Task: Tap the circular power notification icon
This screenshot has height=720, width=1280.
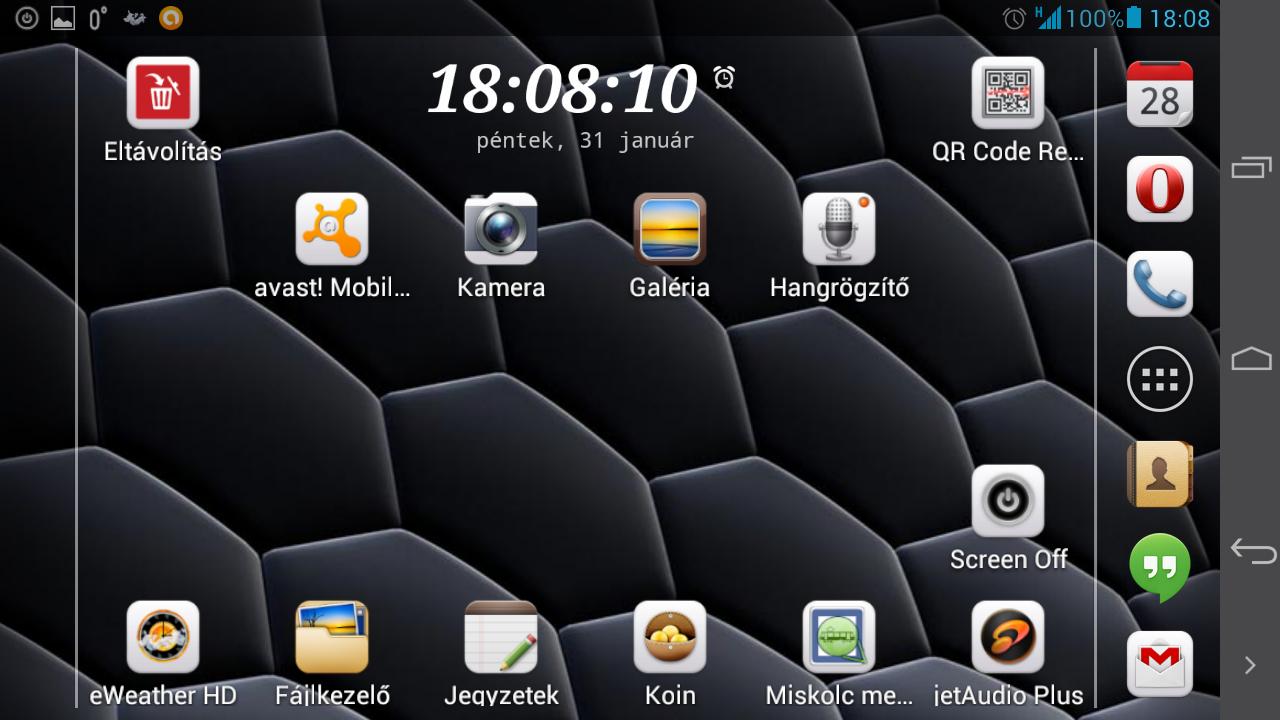Action: pos(27,18)
